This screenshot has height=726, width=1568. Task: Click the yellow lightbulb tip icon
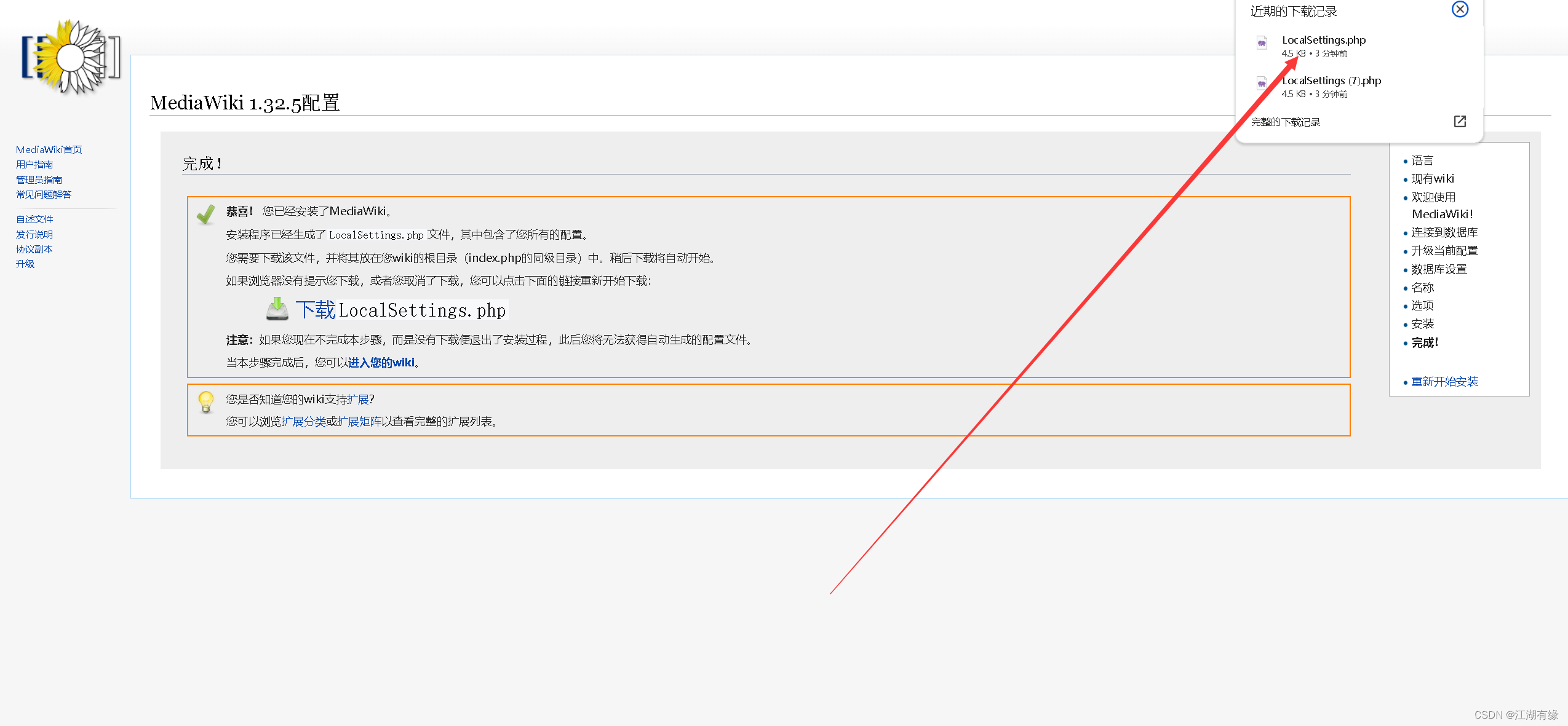(x=205, y=401)
